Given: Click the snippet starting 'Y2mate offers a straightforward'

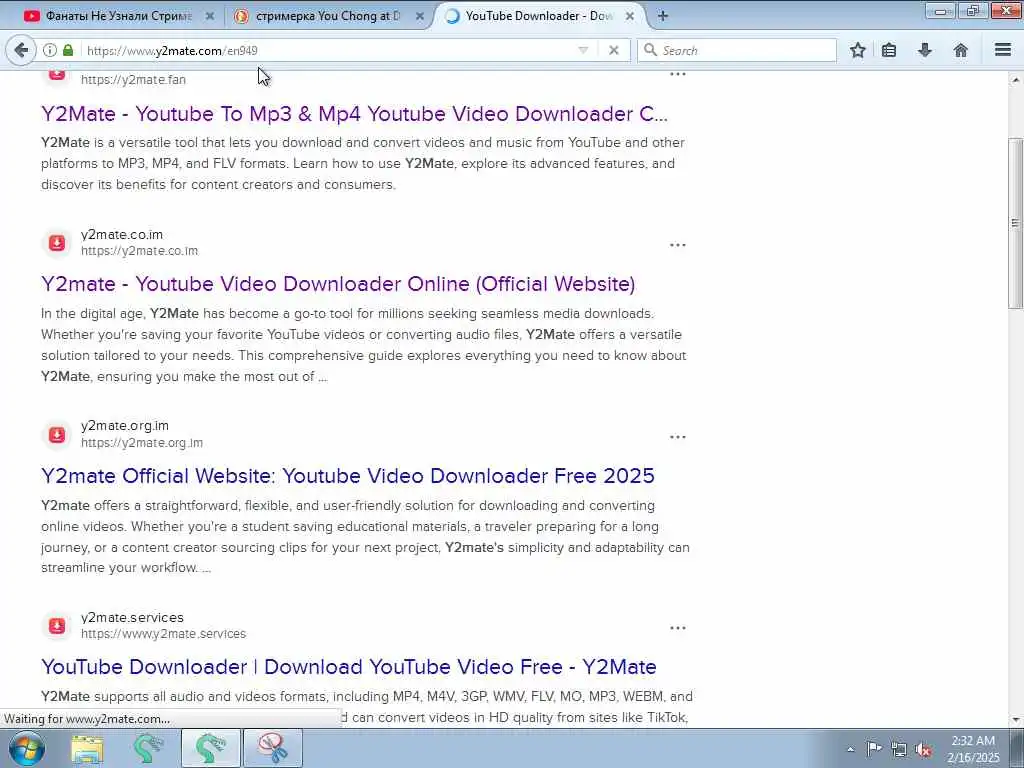Looking at the screenshot, I should click(x=365, y=536).
